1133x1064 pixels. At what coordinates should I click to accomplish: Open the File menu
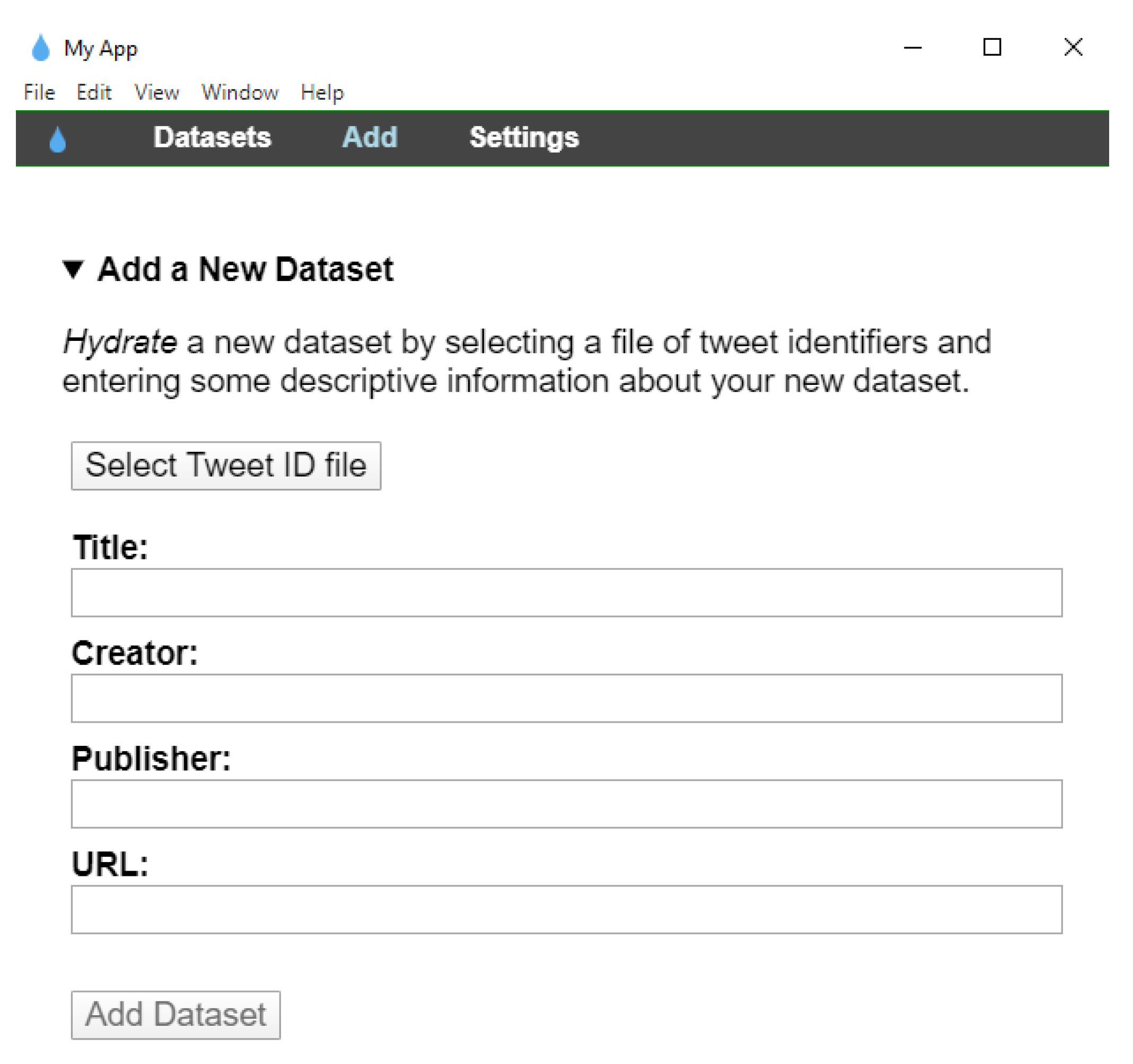pos(39,92)
